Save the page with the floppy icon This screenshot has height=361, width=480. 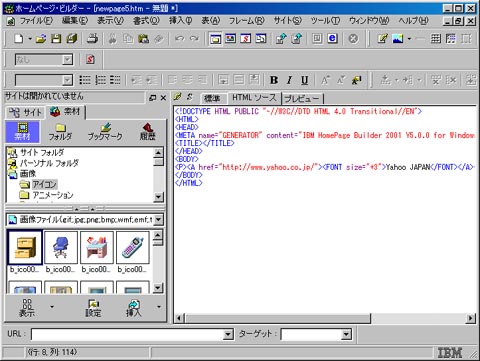56,39
